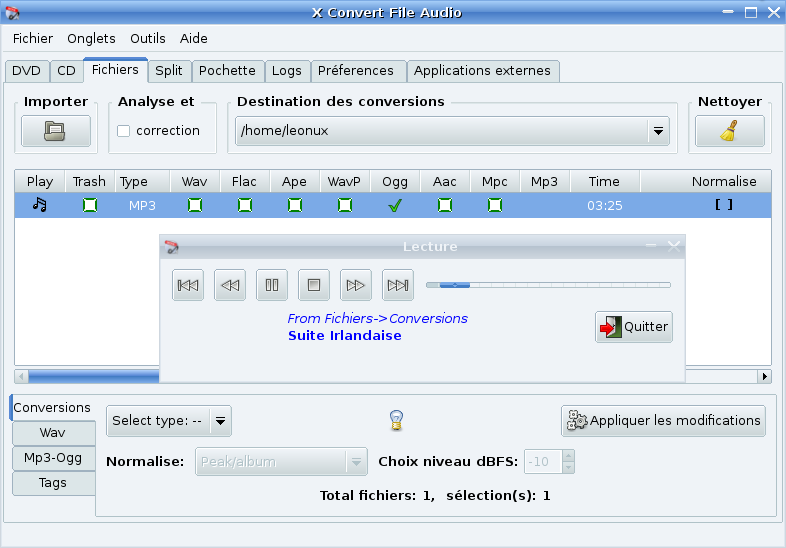The image size is (786, 548).
Task: Open the Importer folder button
Action: [56, 131]
